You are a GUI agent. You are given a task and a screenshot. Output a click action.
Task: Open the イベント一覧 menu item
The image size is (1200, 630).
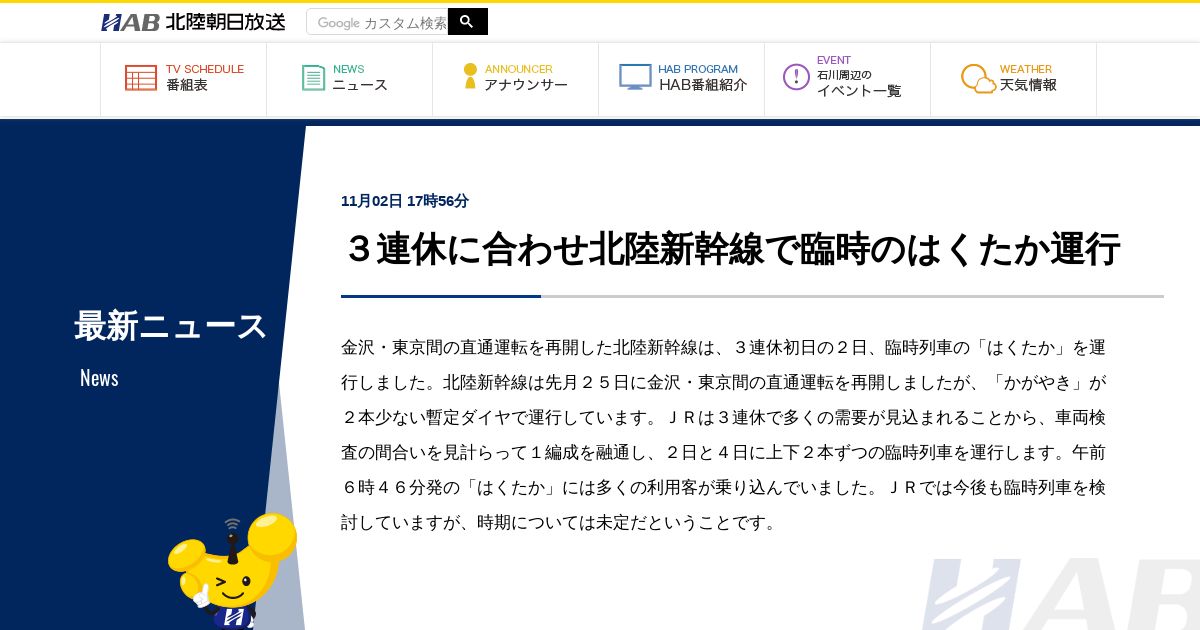(859, 91)
